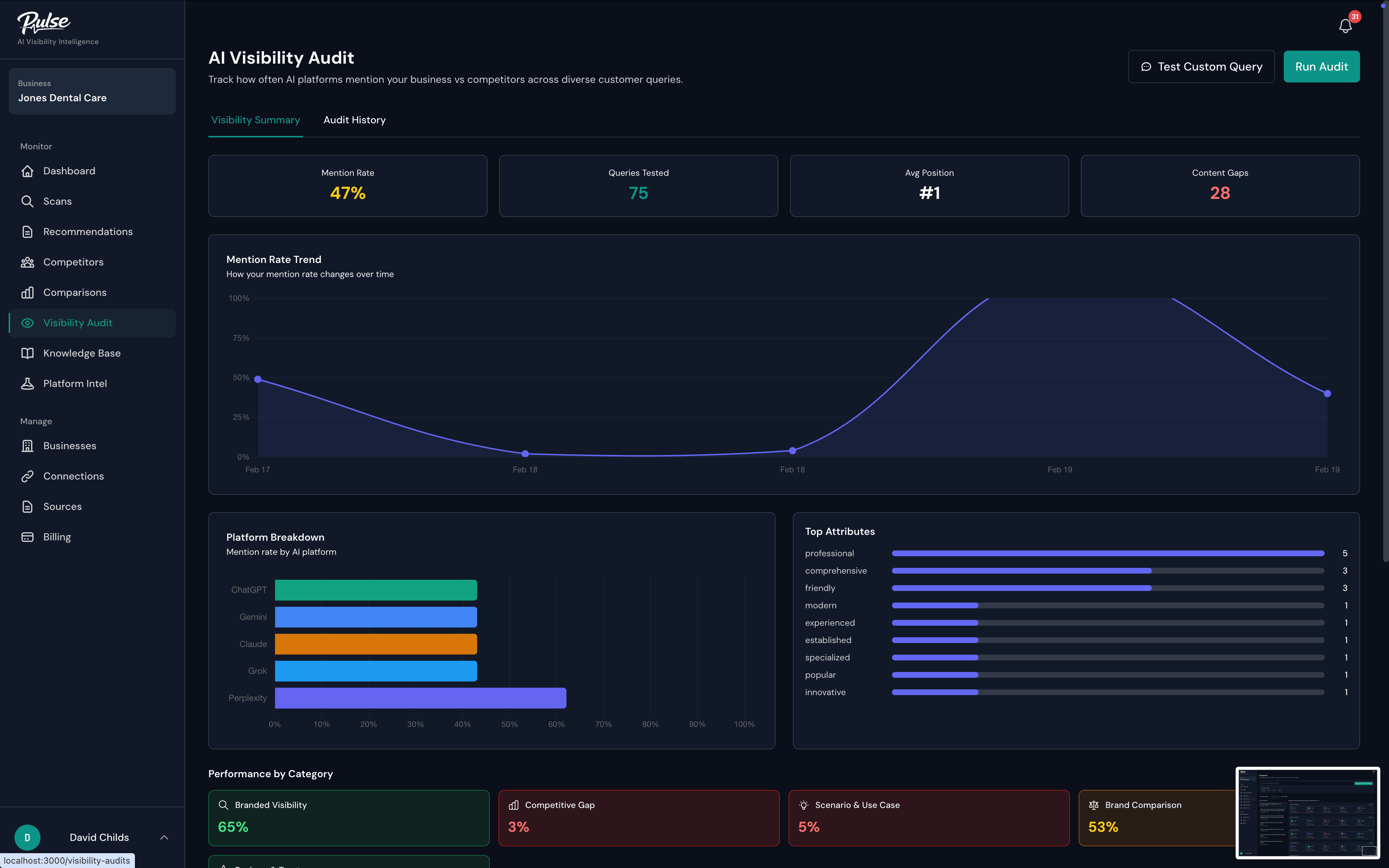Open the Comparisons section
The width and height of the screenshot is (1389, 868).
[75, 292]
